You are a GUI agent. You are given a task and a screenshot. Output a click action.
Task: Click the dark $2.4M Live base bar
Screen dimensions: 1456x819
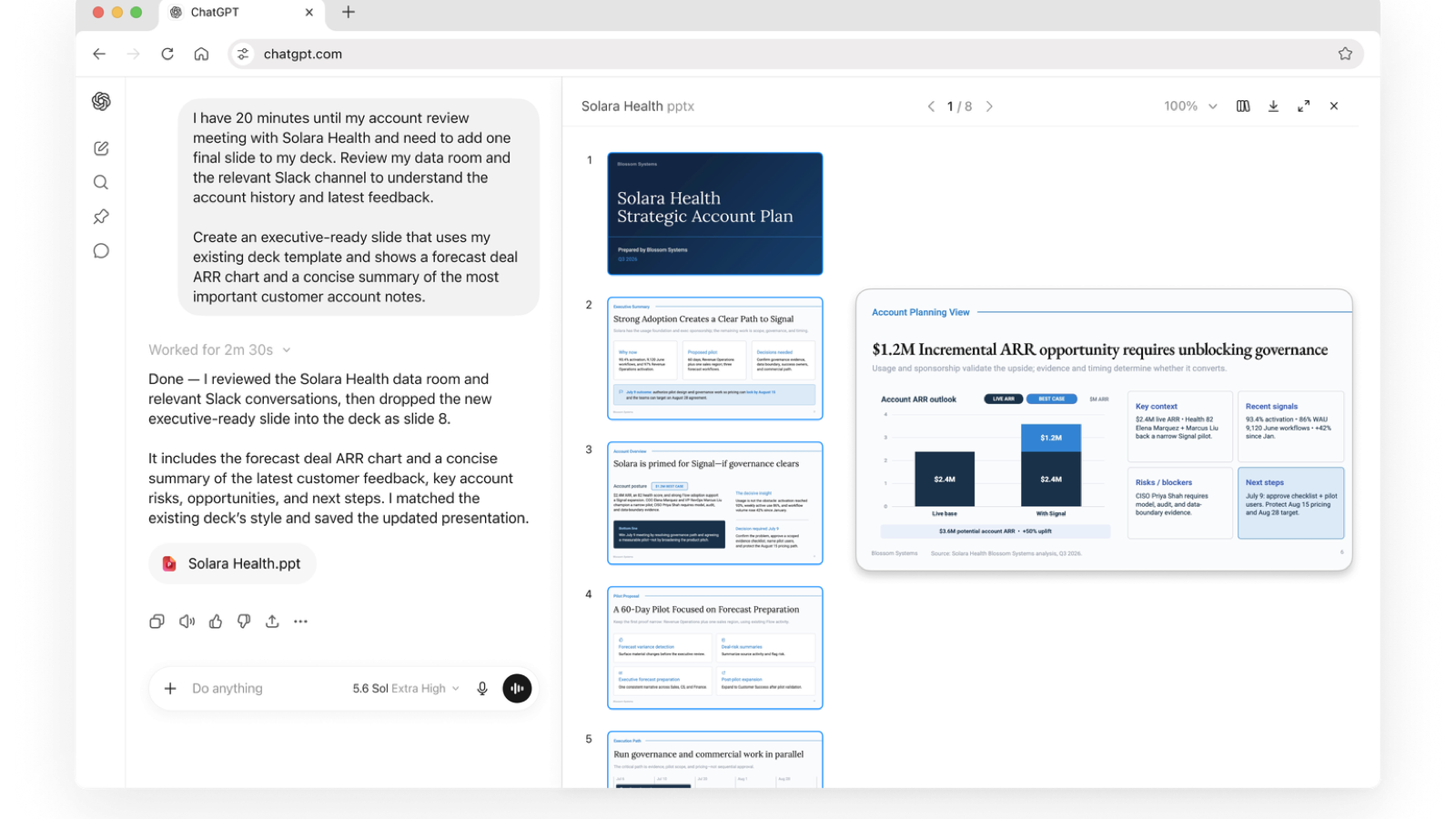click(x=945, y=479)
